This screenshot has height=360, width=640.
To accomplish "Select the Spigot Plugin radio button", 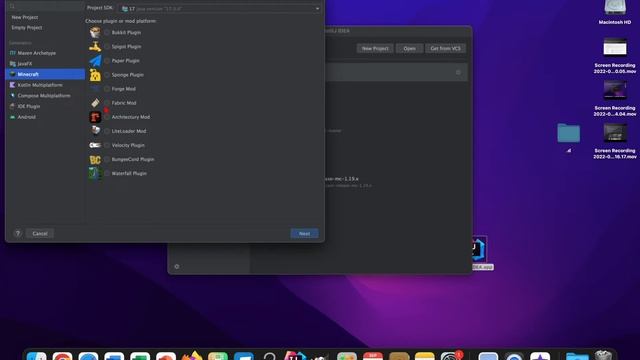I will click(107, 47).
